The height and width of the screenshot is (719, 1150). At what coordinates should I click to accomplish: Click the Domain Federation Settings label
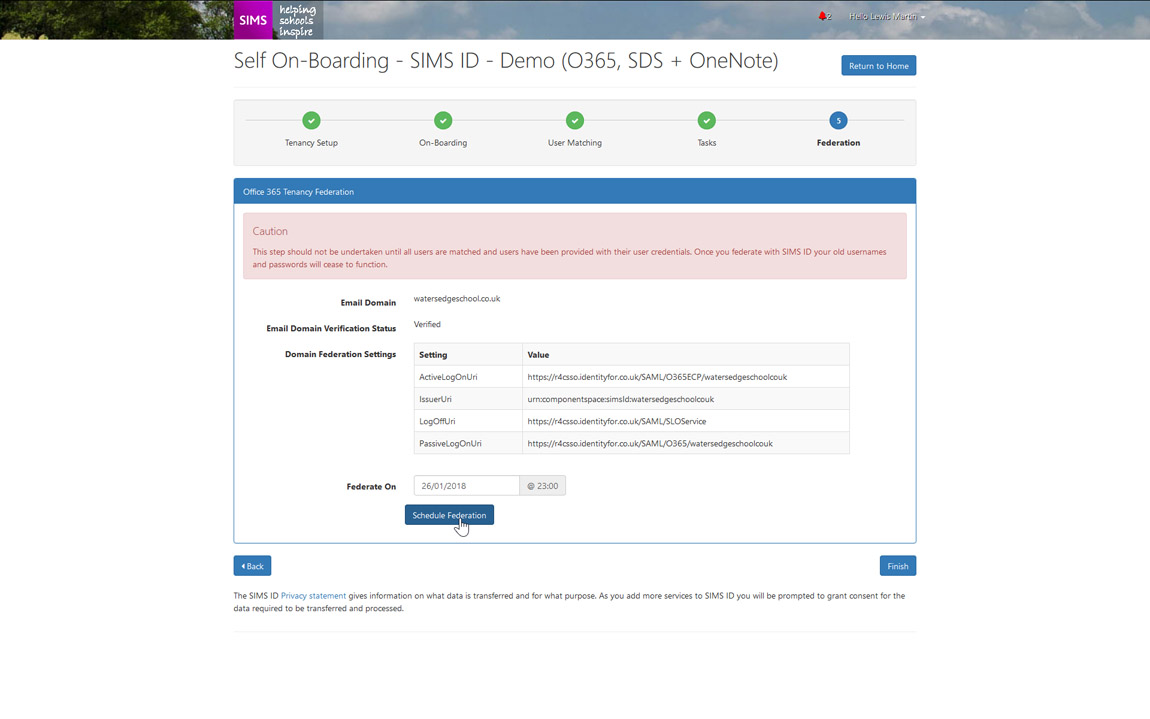coord(340,354)
